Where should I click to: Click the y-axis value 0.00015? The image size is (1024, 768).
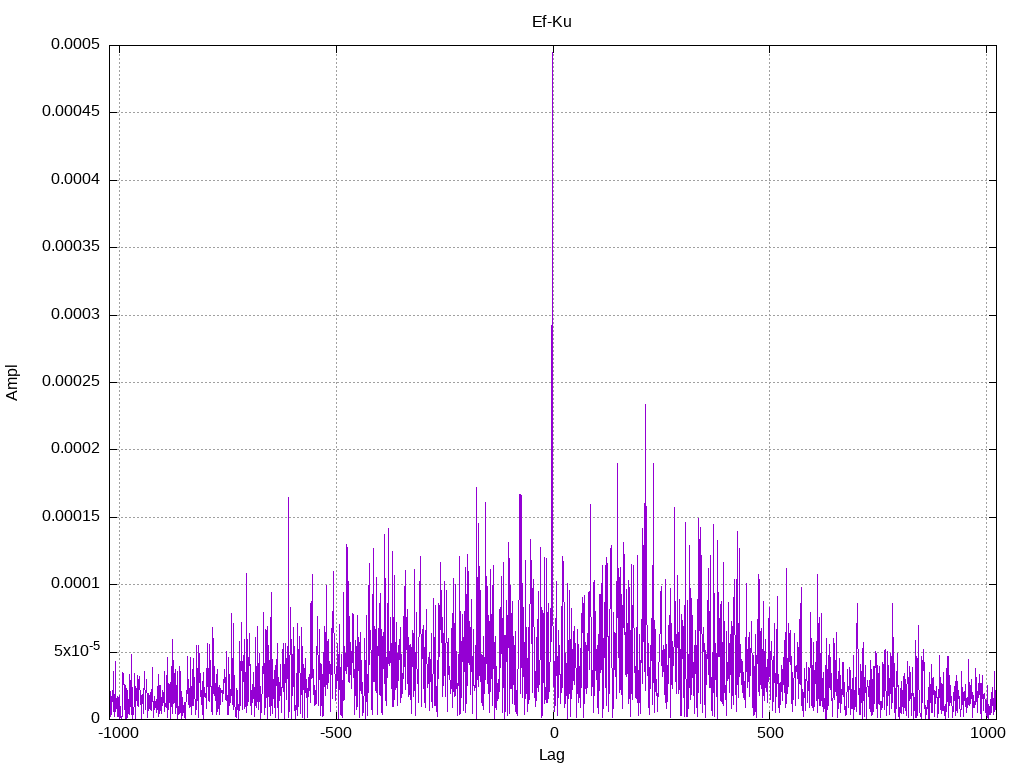point(71,516)
